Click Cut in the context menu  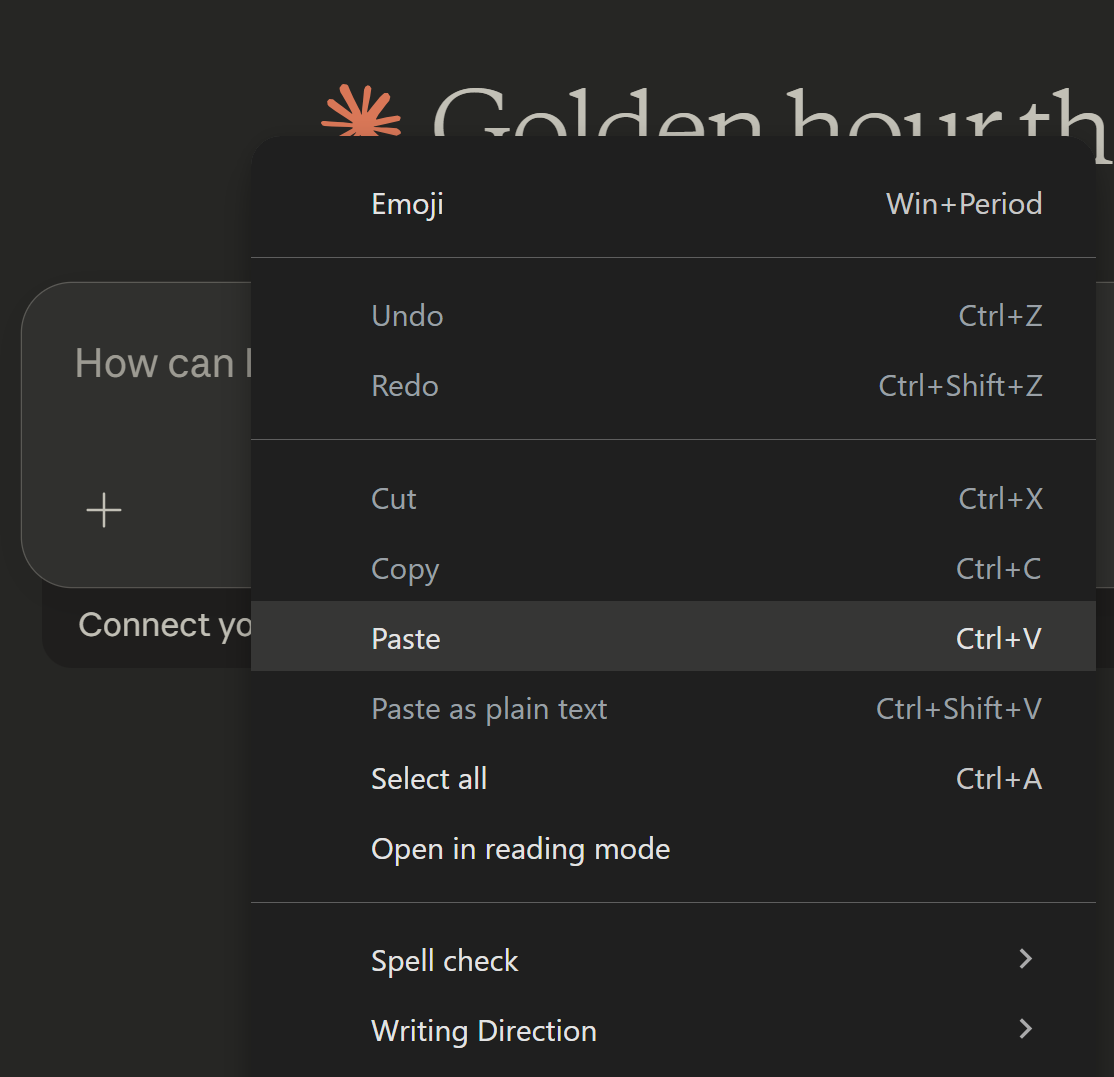click(x=394, y=499)
